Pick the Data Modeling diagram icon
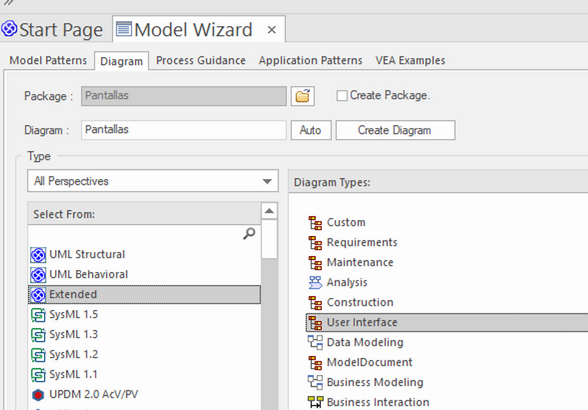The width and height of the screenshot is (588, 410). (315, 342)
